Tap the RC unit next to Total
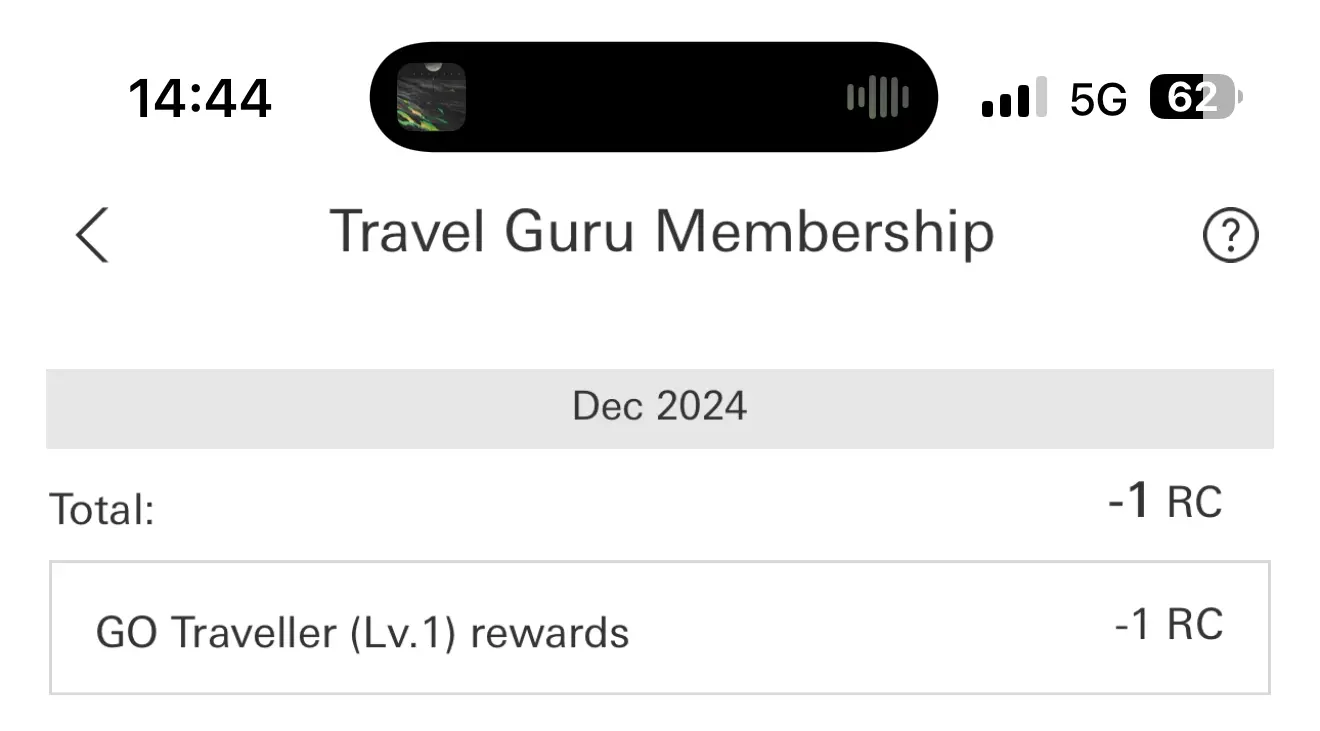Image resolution: width=1320 pixels, height=731 pixels. pyautogui.click(x=1195, y=502)
